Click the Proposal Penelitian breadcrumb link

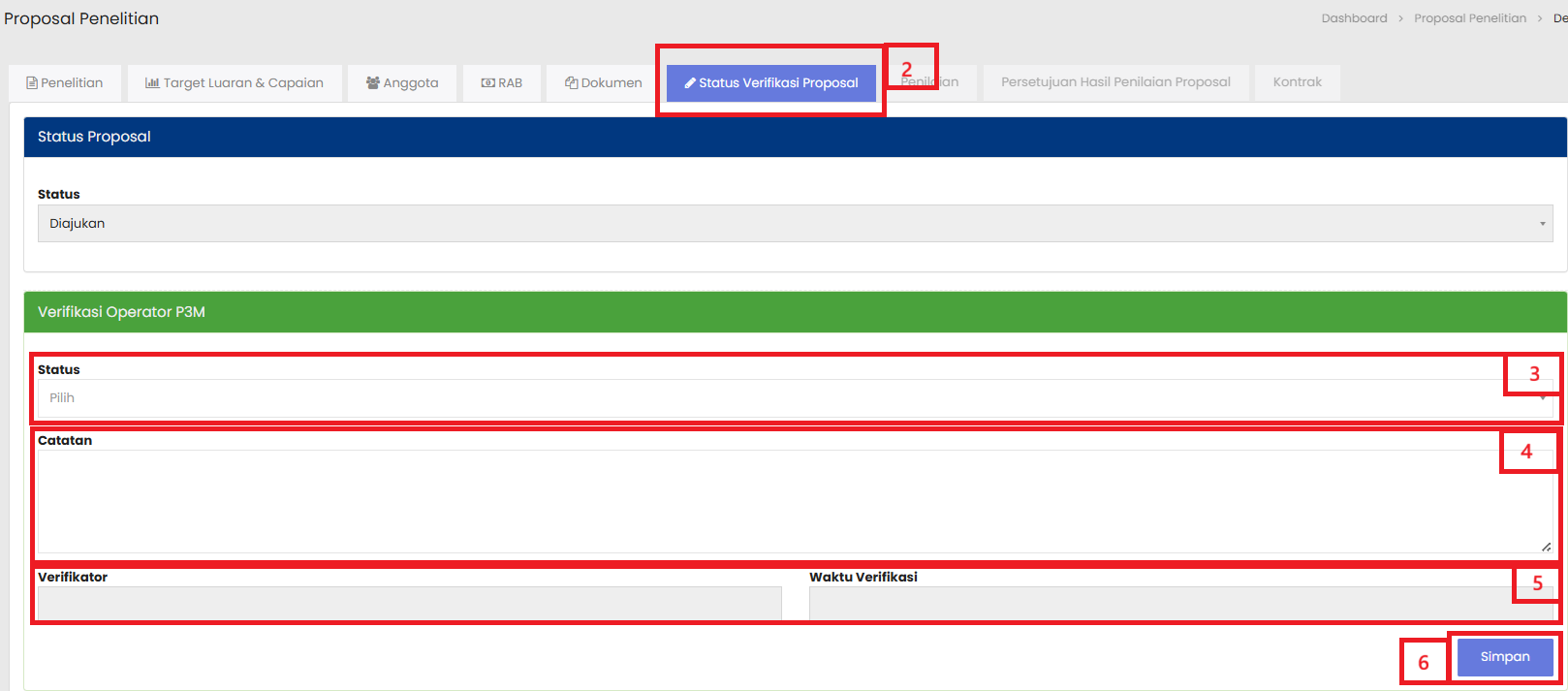[1469, 18]
